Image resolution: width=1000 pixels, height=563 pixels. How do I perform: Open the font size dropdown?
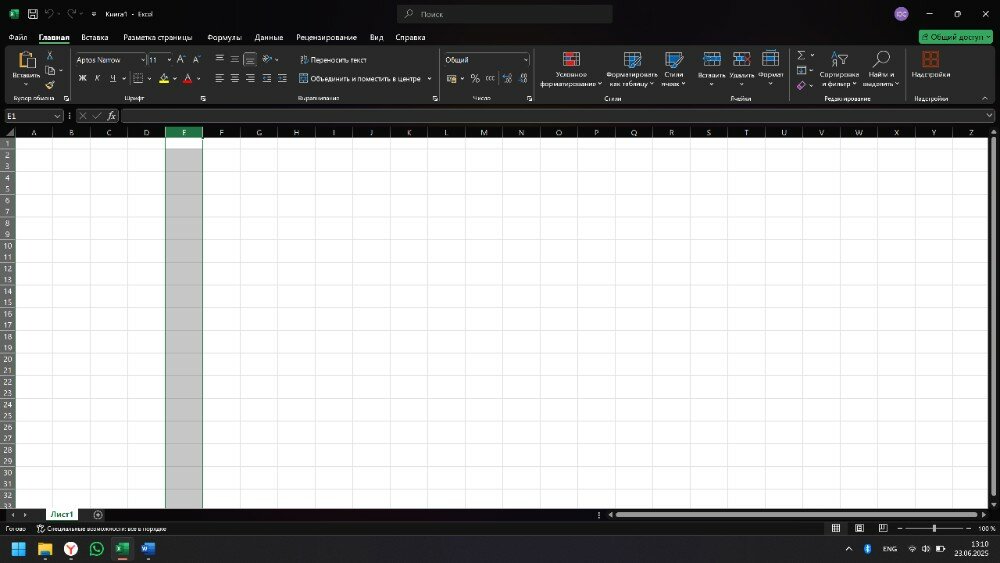(169, 60)
